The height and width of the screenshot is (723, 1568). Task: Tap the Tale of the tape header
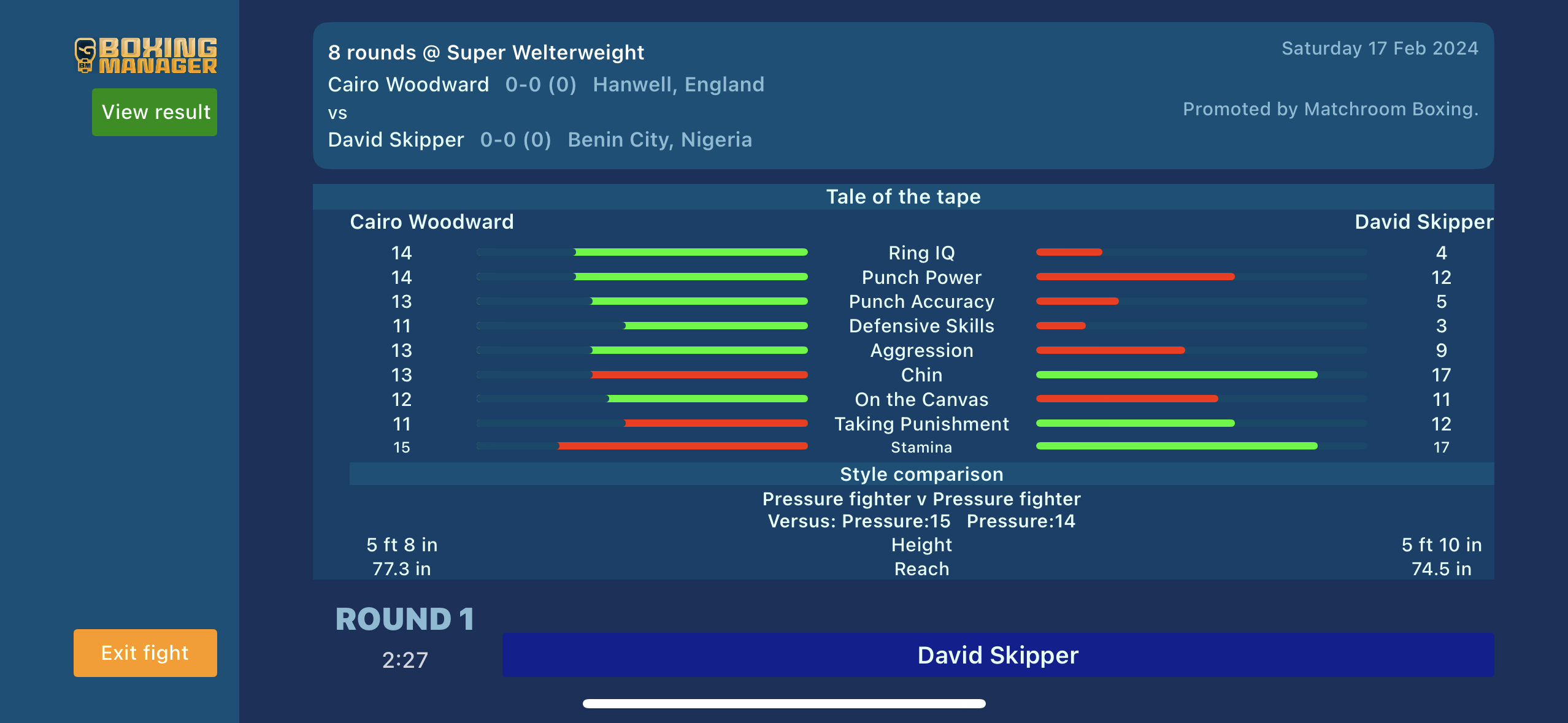[x=903, y=197]
